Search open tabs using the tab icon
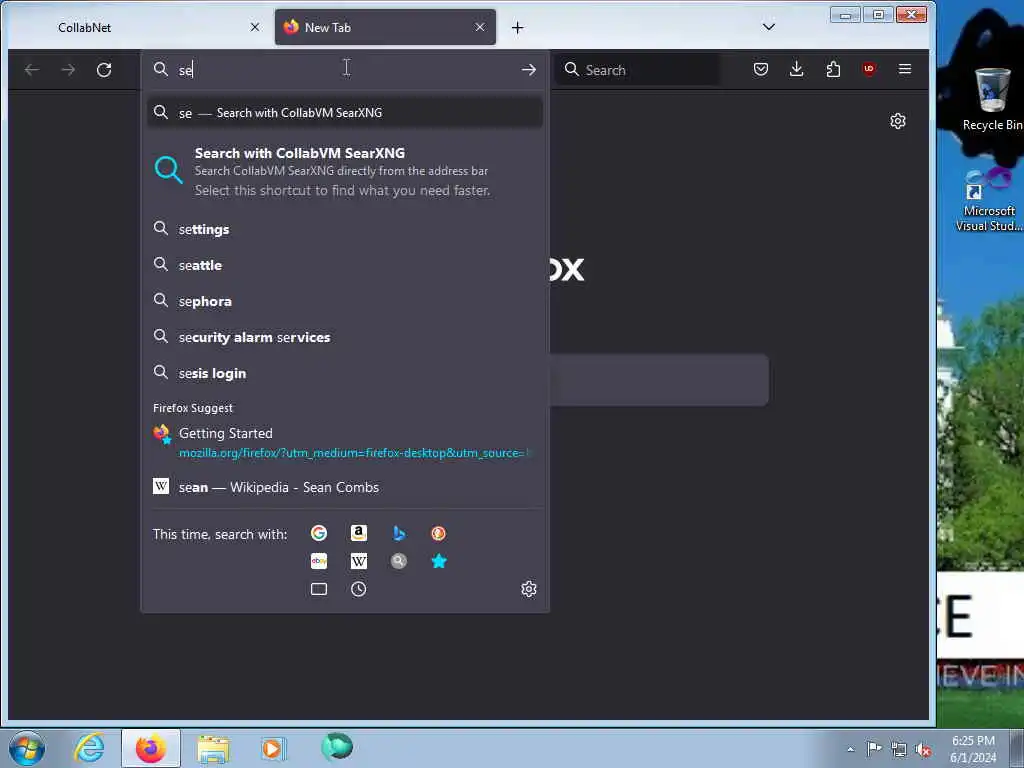 point(319,589)
